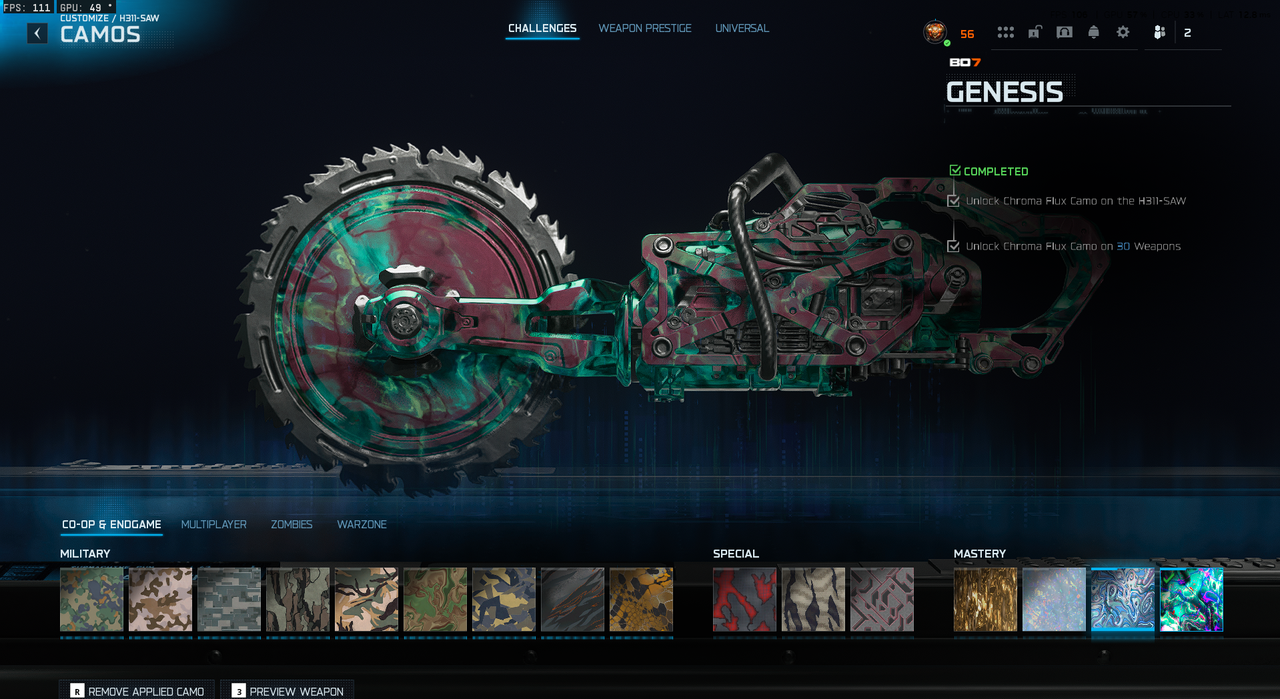Open the player prestige emblem profile
Viewport: 1280px width, 699px height.
[935, 32]
